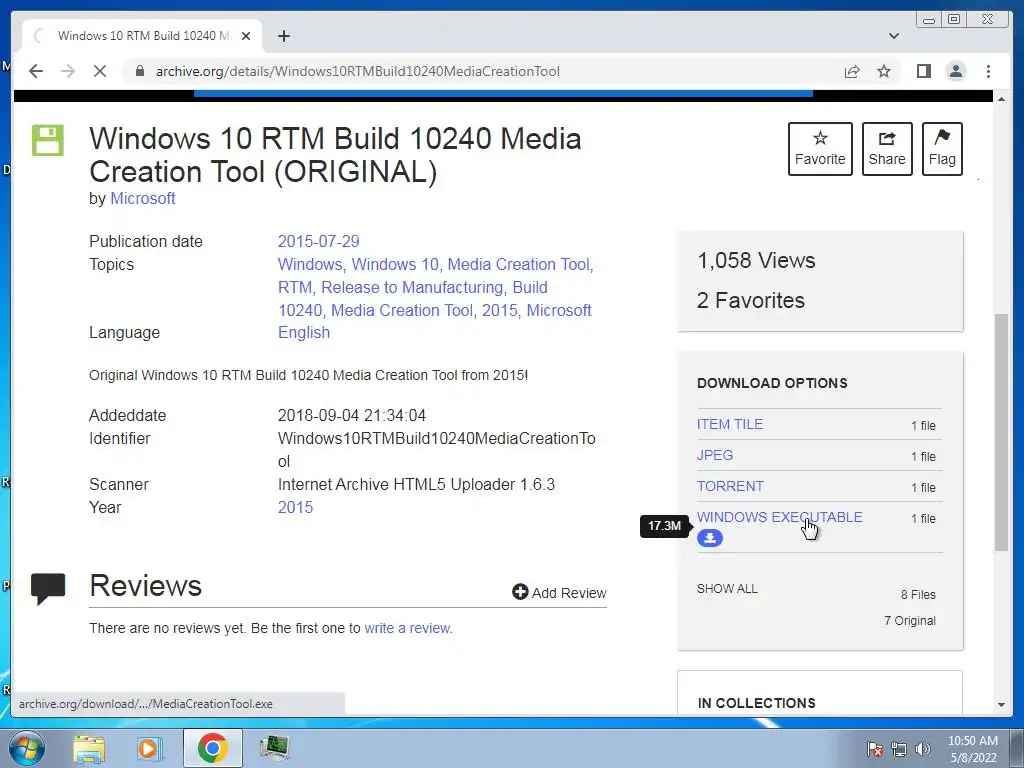Click the forward navigation arrow
1024x768 pixels.
[68, 71]
